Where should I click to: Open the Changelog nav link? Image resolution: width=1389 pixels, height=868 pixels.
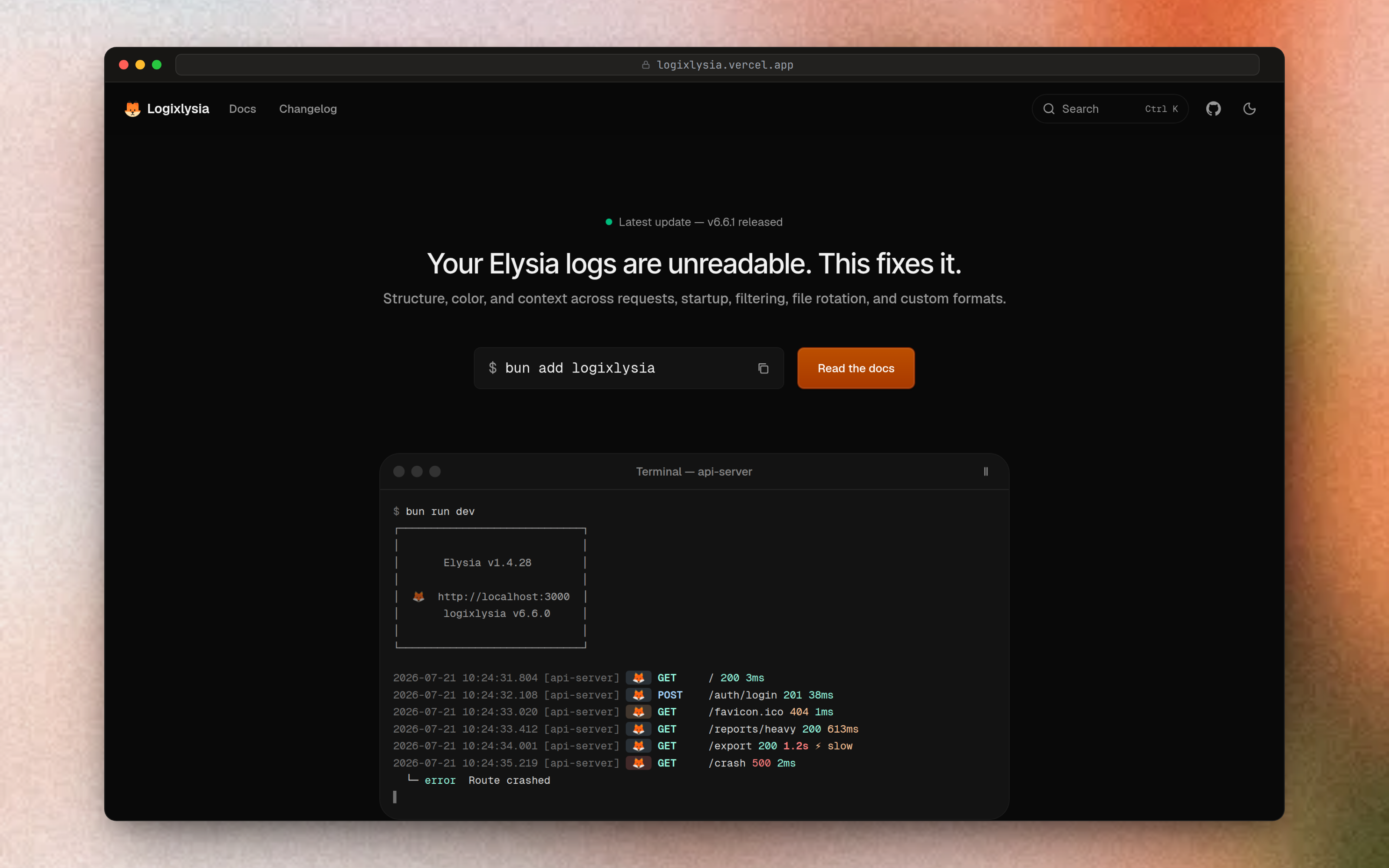(x=308, y=108)
